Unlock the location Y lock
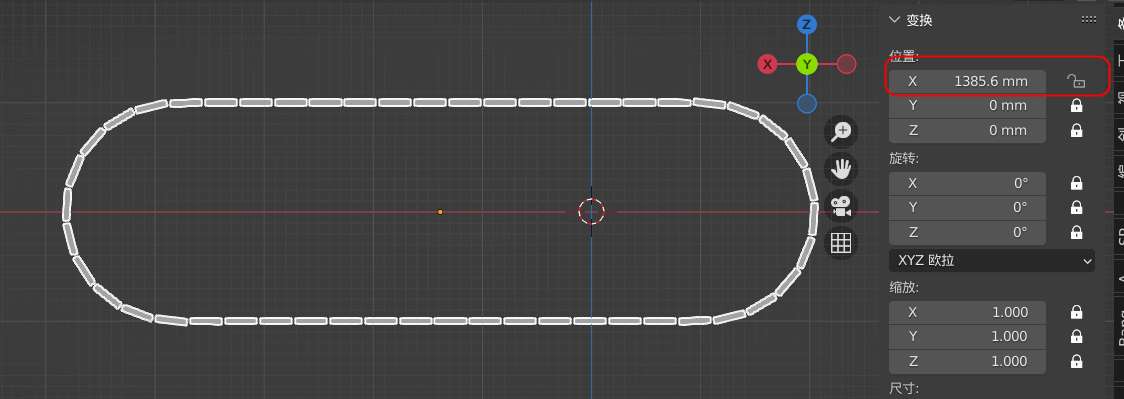Viewport: 1124px width, 399px height. coord(1076,106)
